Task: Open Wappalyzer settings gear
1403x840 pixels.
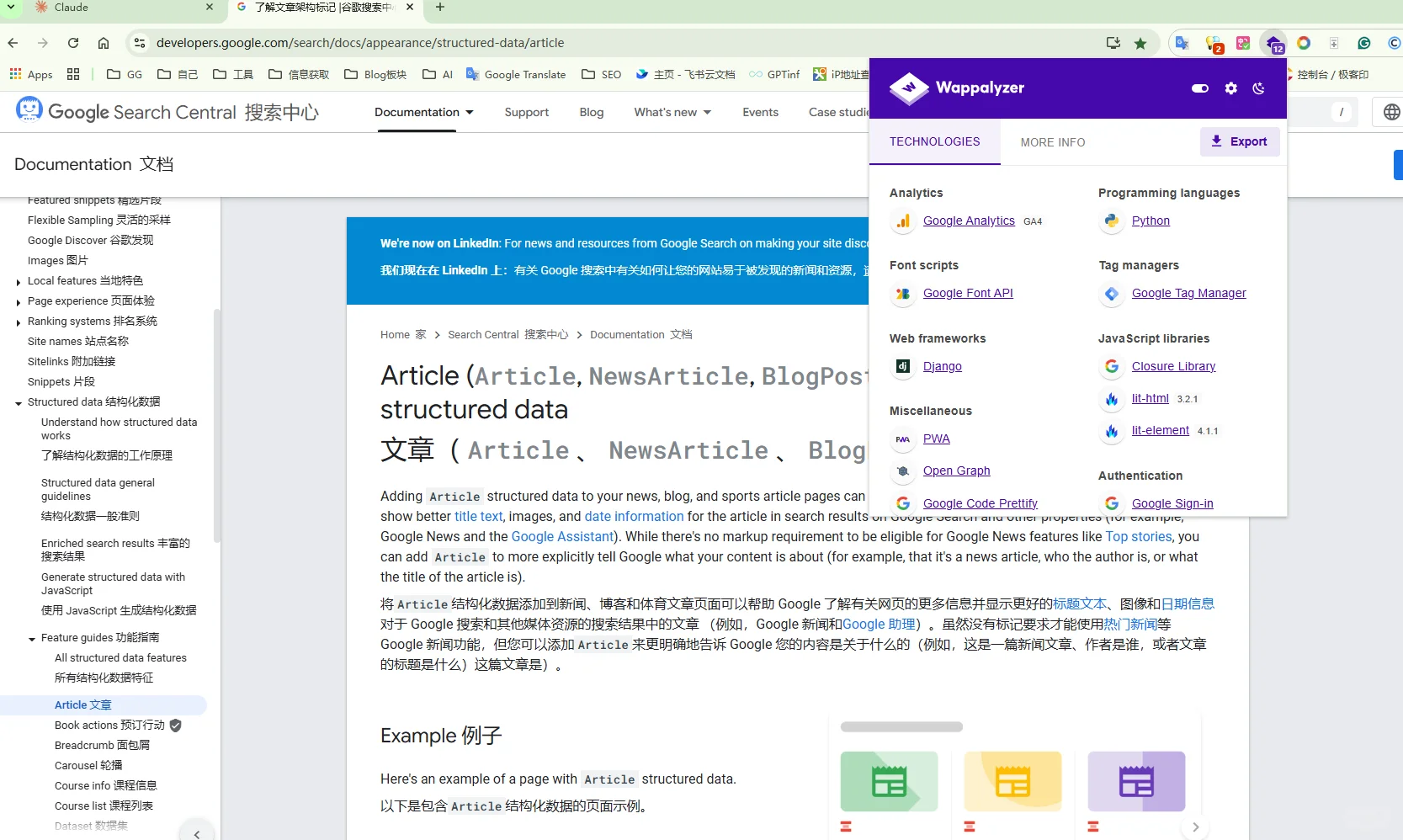Action: click(x=1231, y=88)
